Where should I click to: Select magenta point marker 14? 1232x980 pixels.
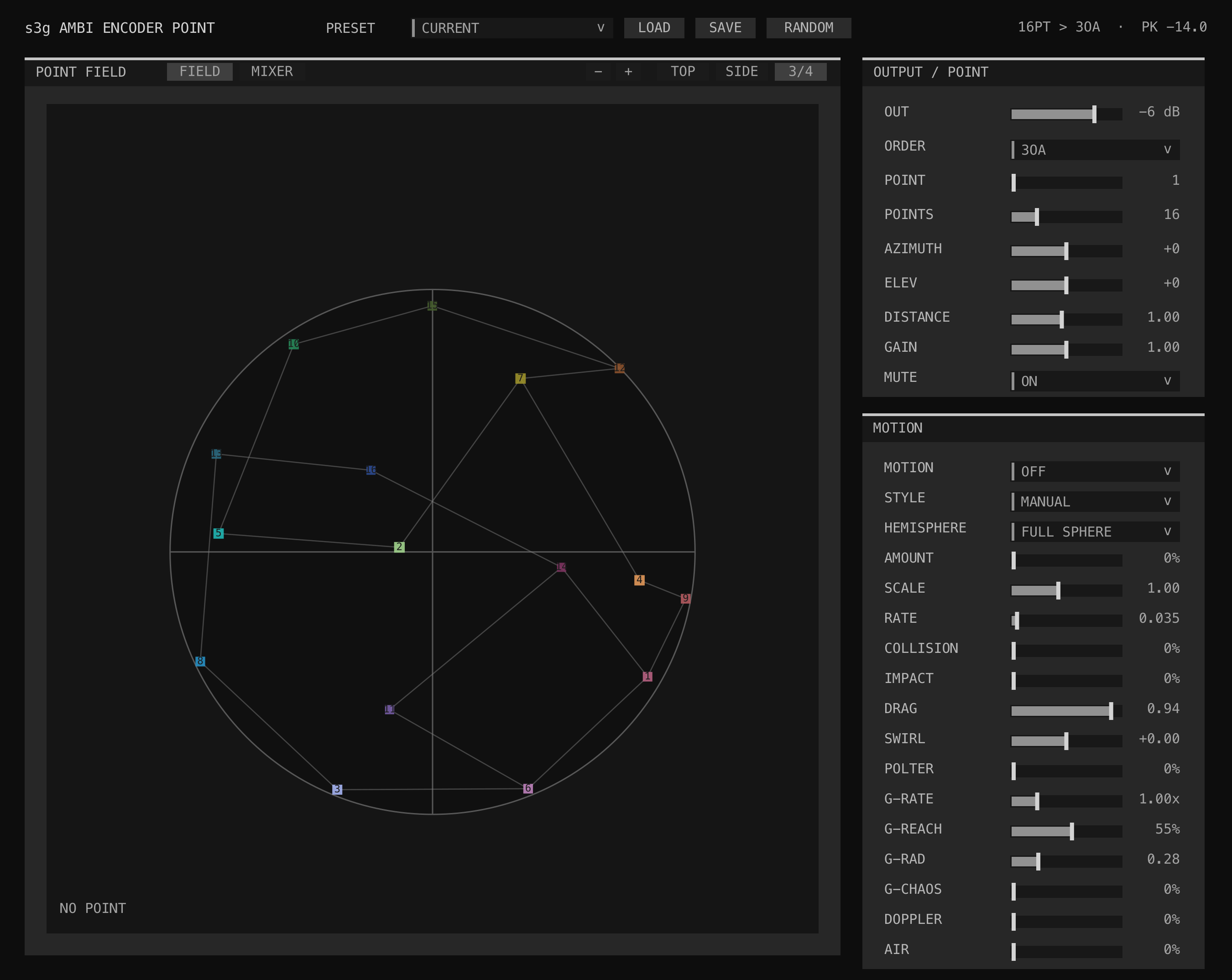[561, 567]
